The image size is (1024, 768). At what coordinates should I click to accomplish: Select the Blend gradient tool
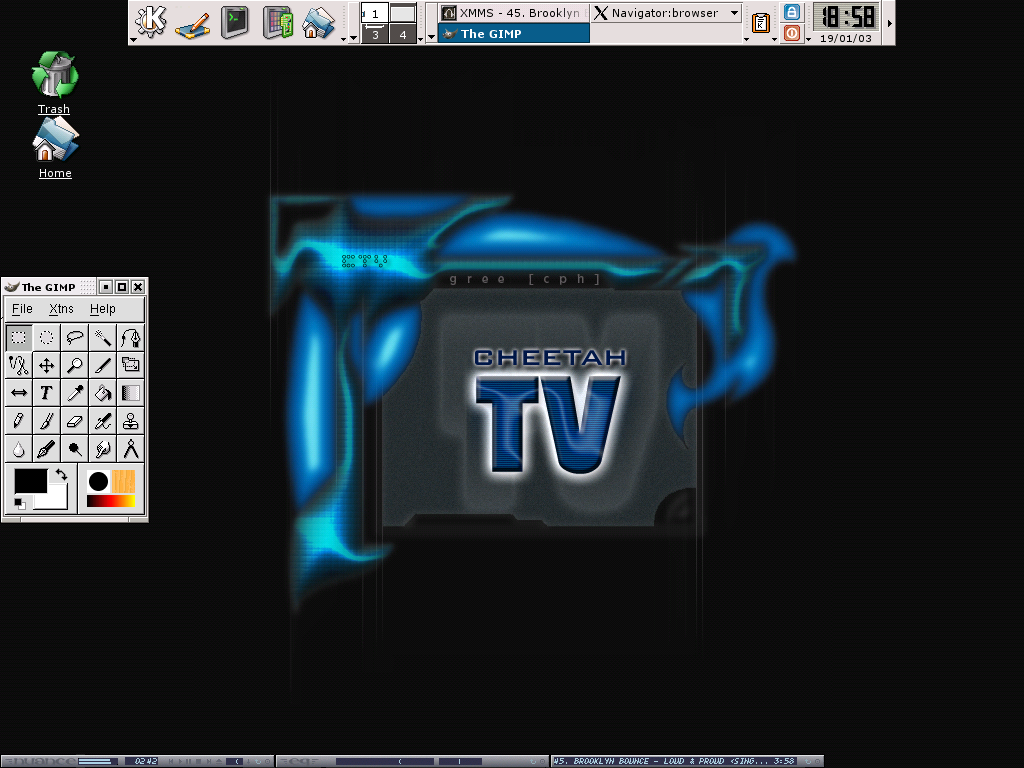(x=131, y=393)
